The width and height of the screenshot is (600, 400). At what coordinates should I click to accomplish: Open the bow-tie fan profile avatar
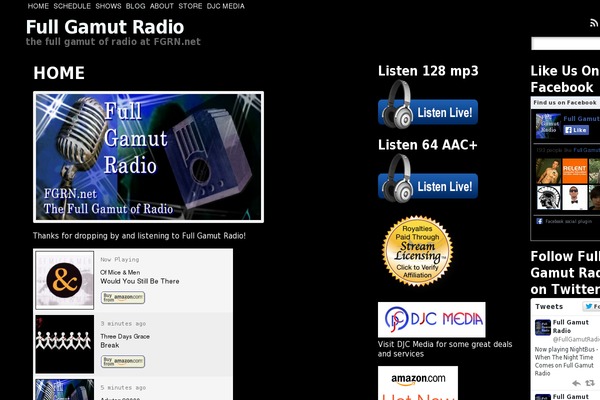point(575,198)
